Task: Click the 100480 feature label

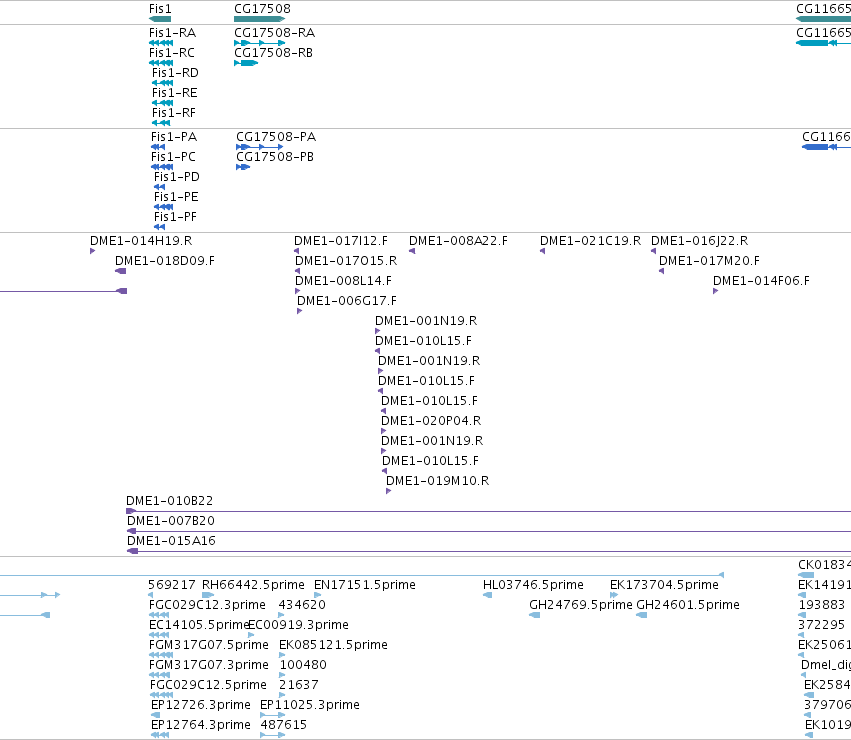Action: (303, 665)
